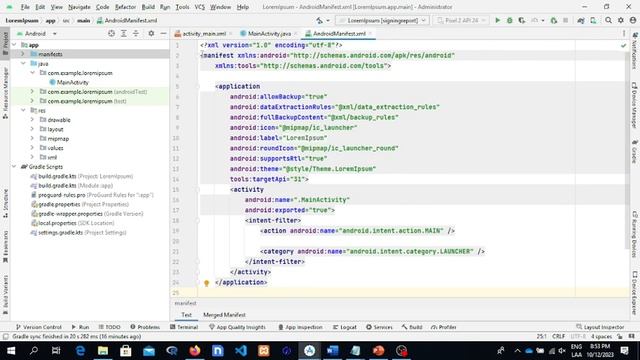Image resolution: width=640 pixels, height=360 pixels.
Task: Select the settings.gradle.kts file
Action: [60, 232]
